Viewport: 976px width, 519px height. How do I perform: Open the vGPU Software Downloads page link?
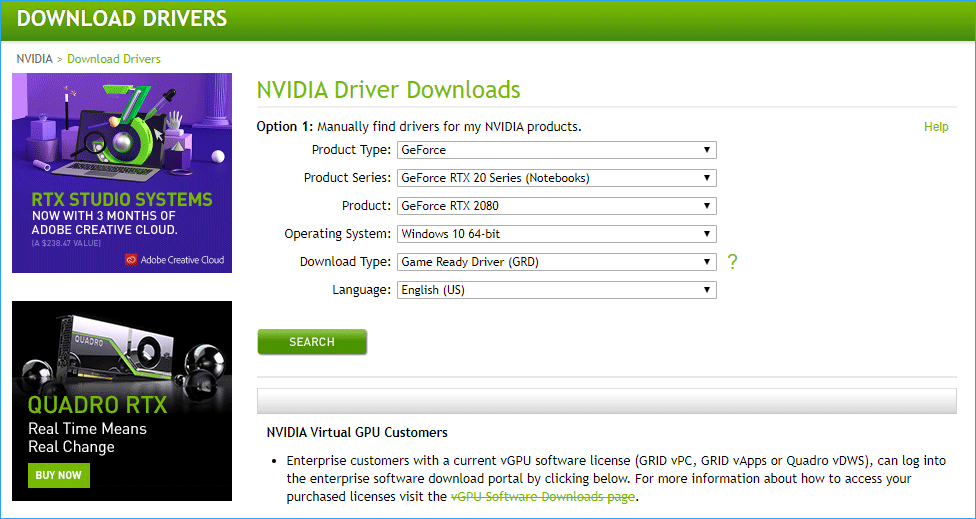click(542, 497)
